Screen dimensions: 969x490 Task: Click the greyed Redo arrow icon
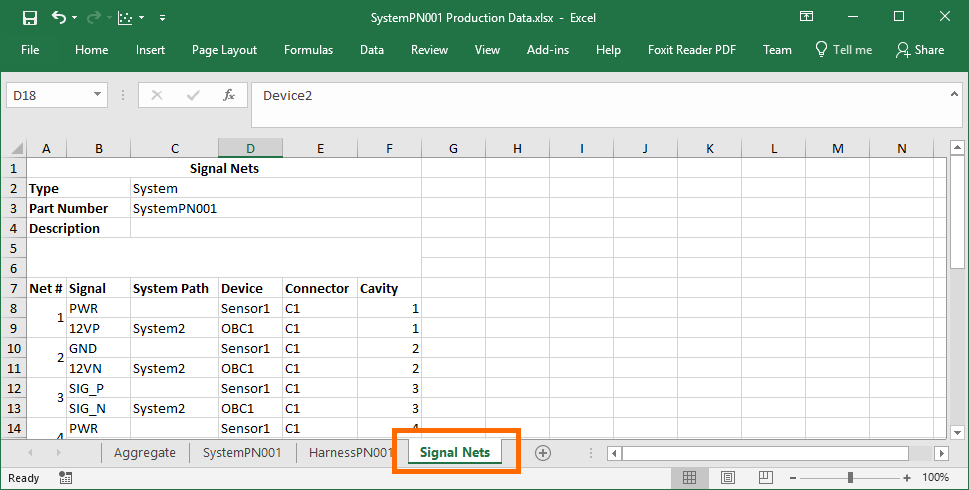(x=93, y=18)
